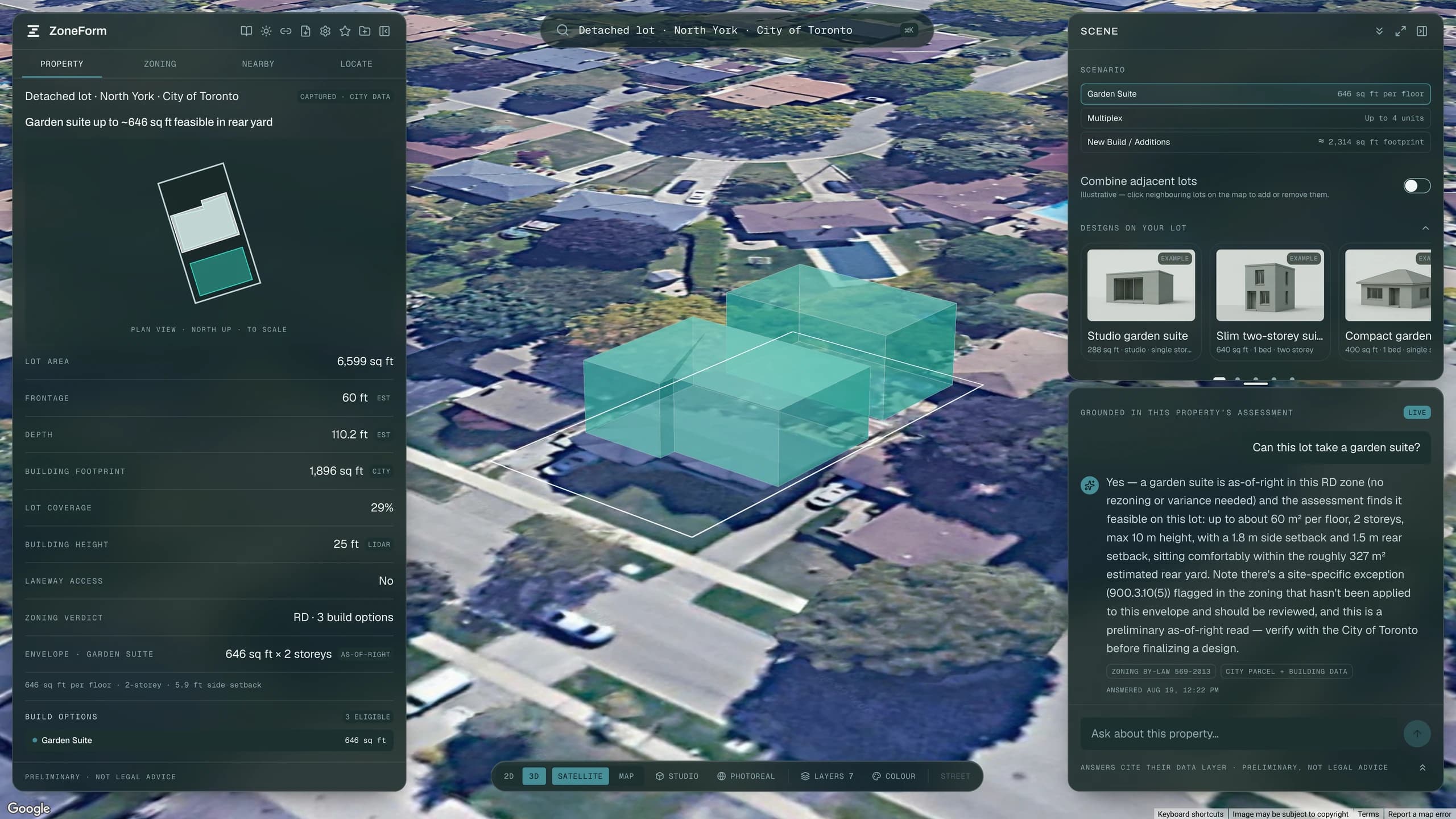The width and height of the screenshot is (1456, 819).
Task: Open the guide book icon
Action: point(246,31)
